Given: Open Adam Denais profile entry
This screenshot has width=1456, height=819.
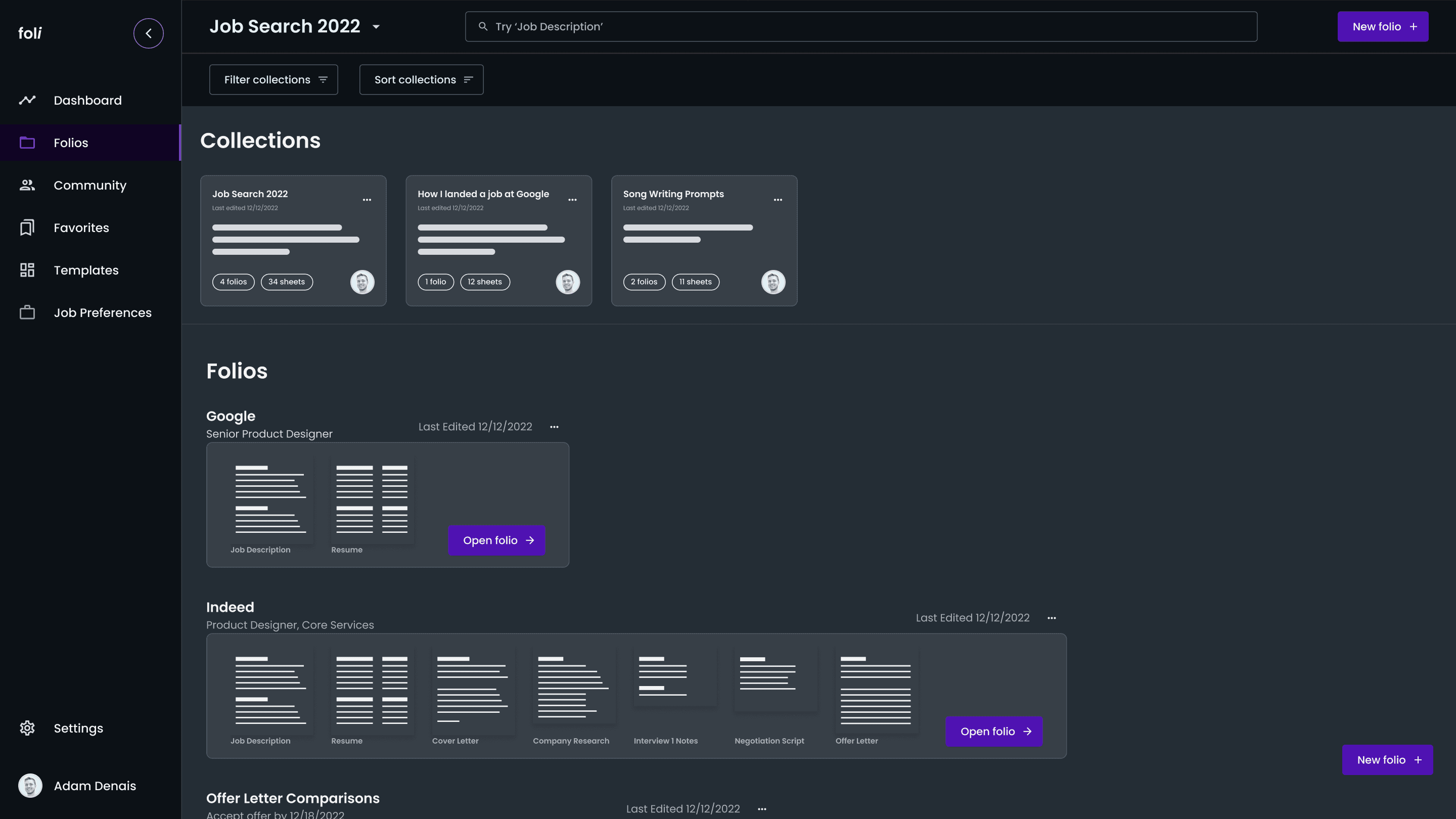Looking at the screenshot, I should (x=95, y=786).
